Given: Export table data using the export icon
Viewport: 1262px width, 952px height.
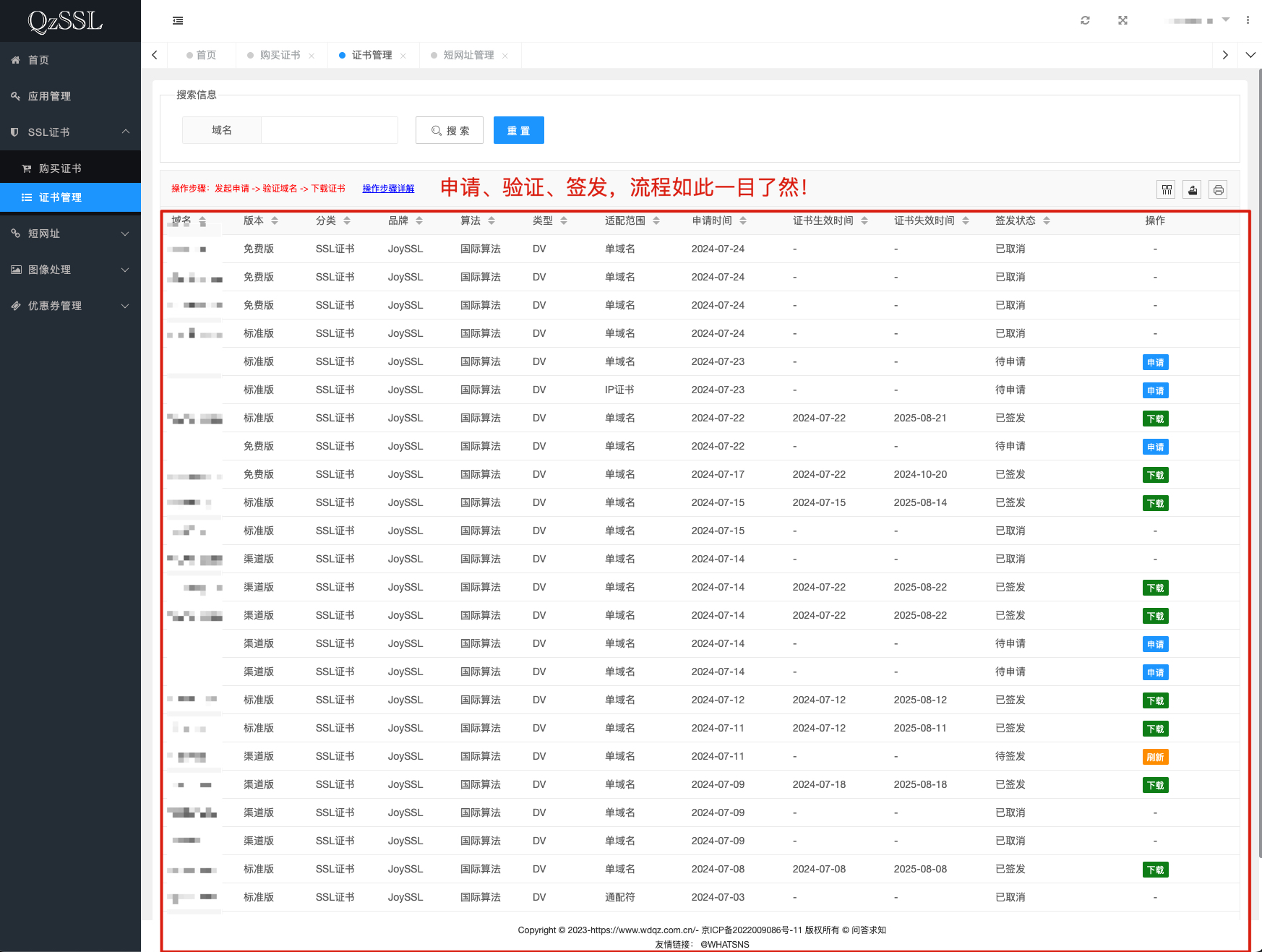Looking at the screenshot, I should [x=1193, y=190].
